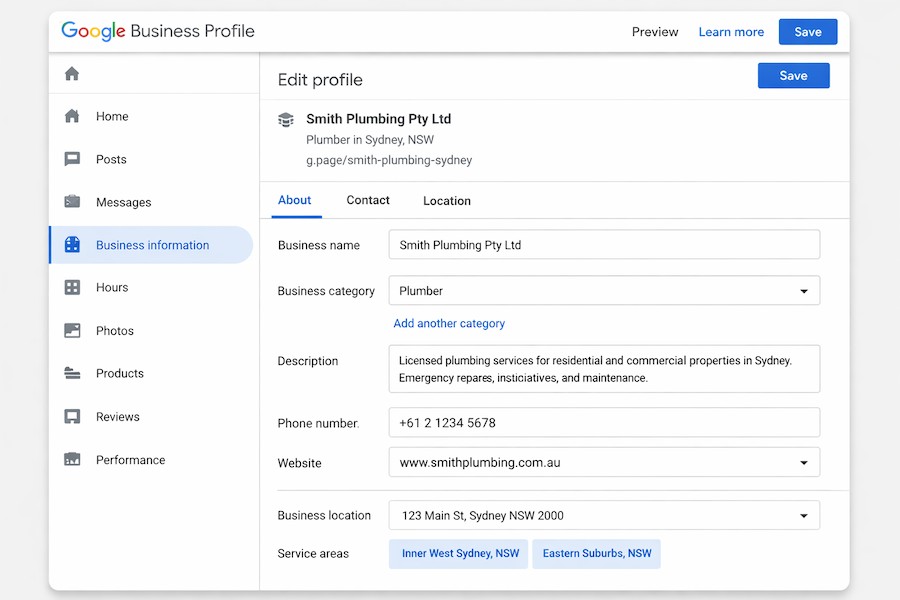
Task: Click the 'Plumber in Sydney, NSW' subtitle
Action: (370, 140)
